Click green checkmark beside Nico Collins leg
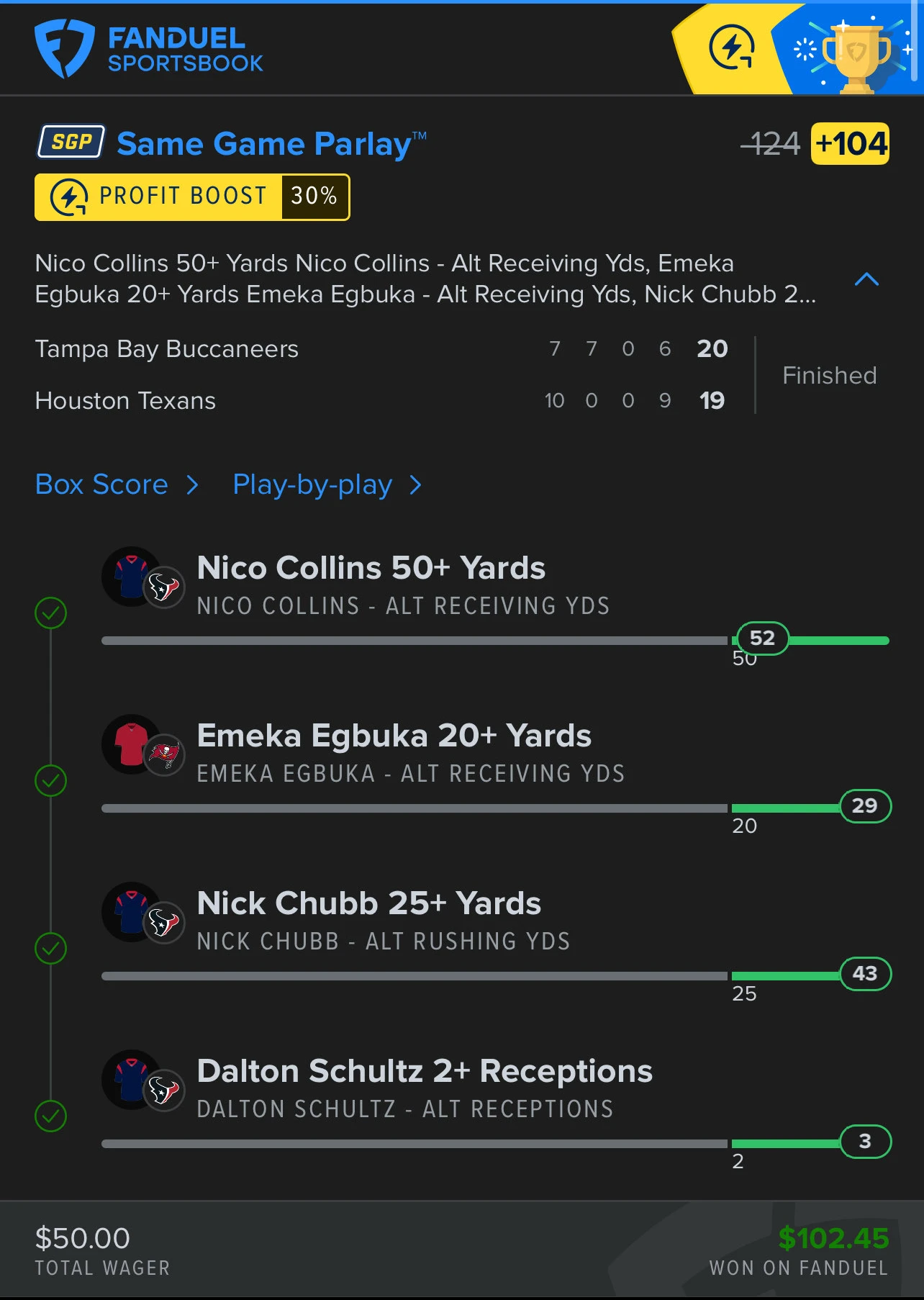This screenshot has width=924, height=1300. point(50,613)
